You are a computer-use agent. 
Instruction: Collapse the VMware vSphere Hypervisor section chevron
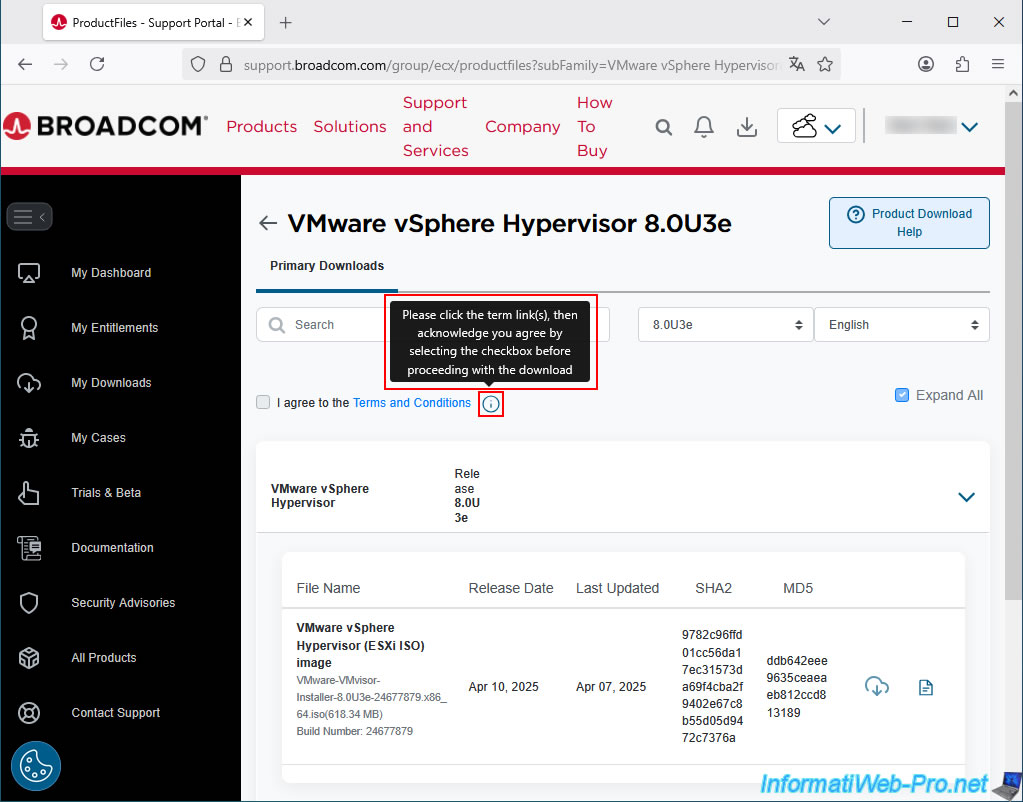point(966,497)
